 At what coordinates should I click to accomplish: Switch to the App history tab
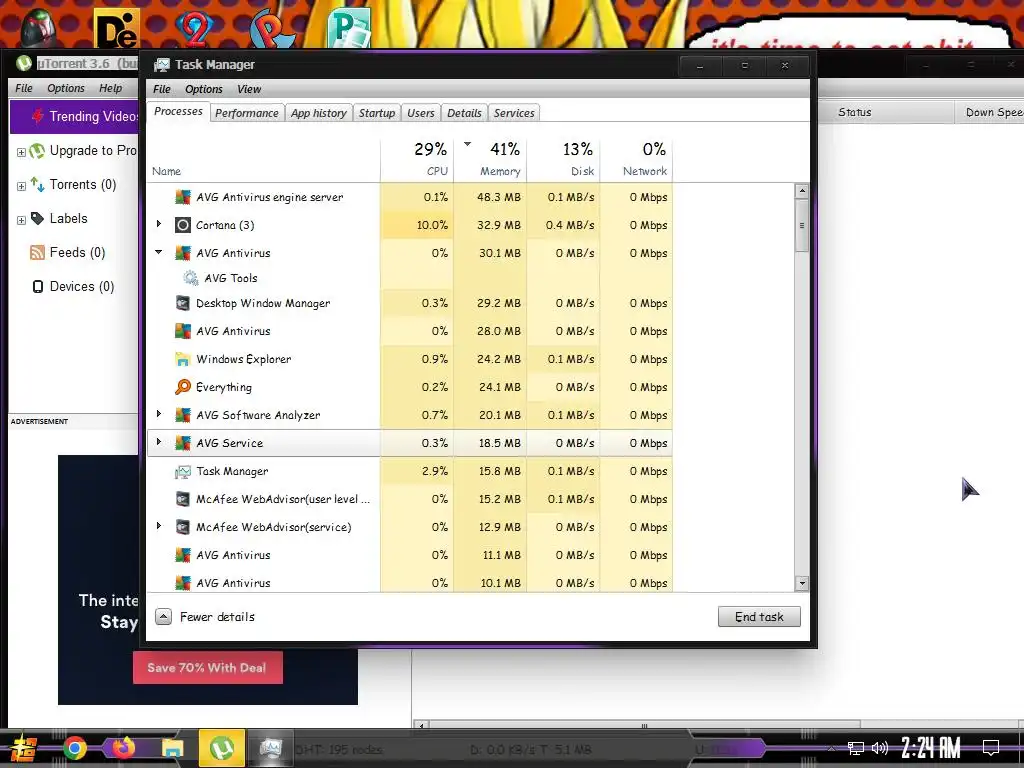319,113
